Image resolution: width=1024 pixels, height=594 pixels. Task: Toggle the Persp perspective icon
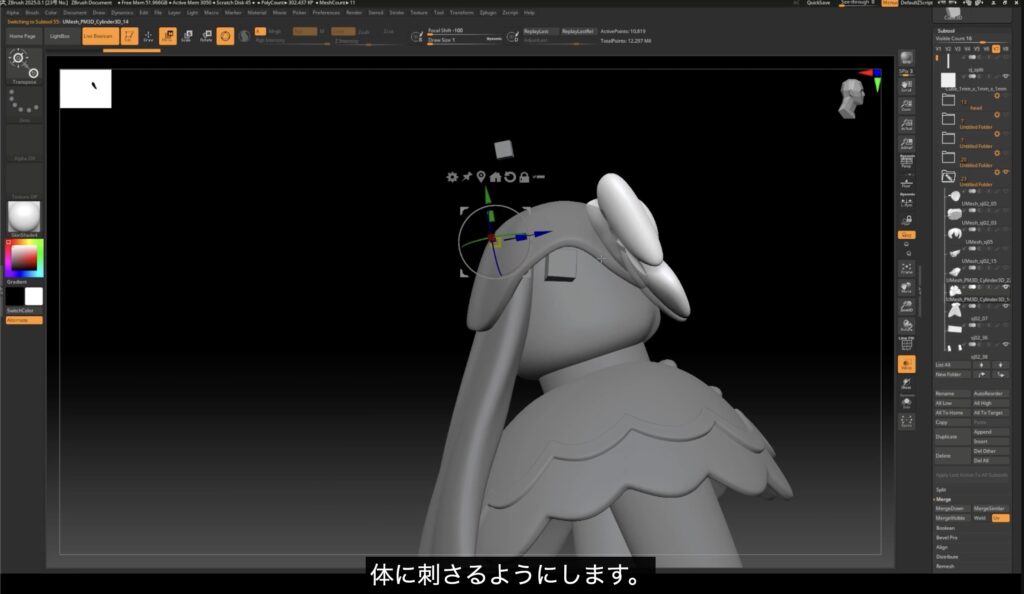(906, 162)
